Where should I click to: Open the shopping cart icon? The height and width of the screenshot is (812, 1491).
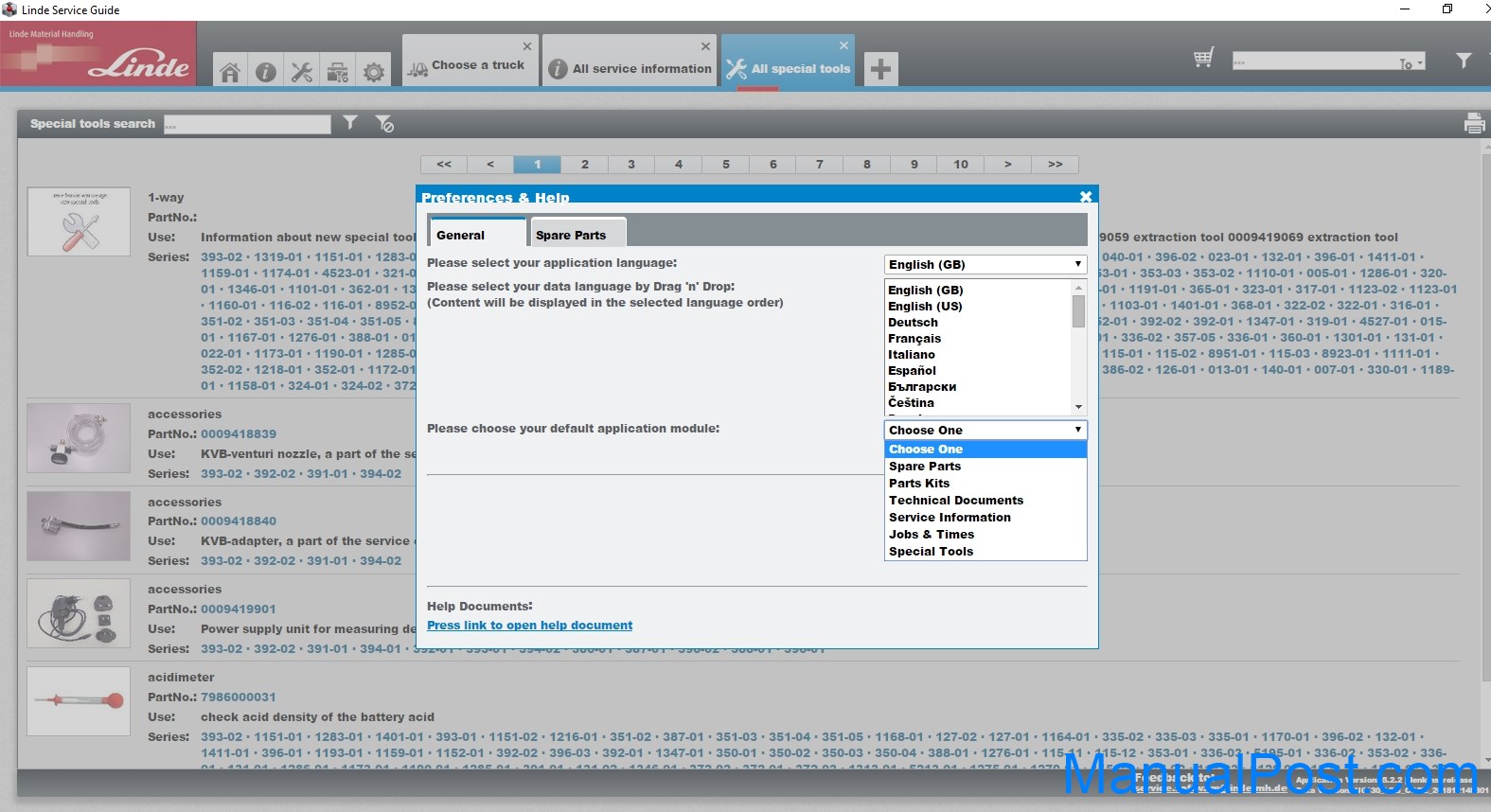click(1203, 59)
